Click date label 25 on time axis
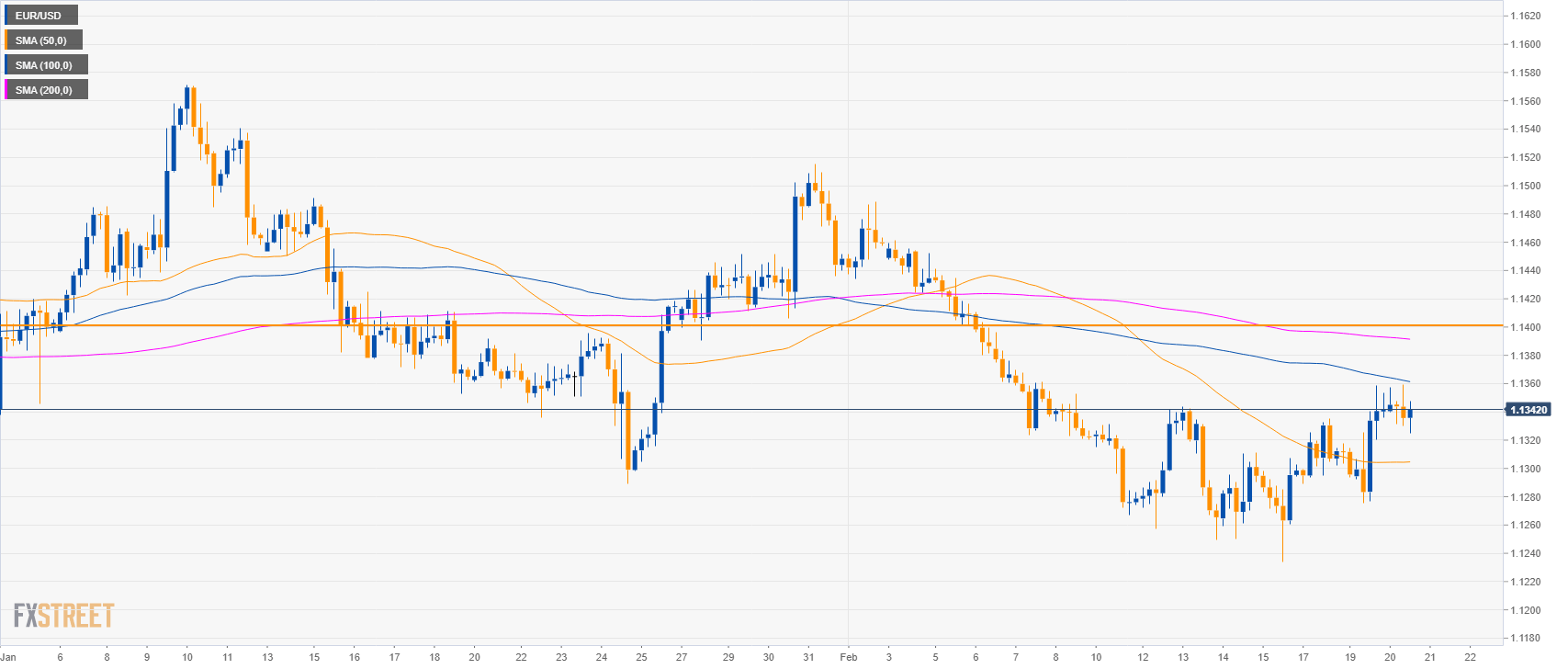 (641, 657)
